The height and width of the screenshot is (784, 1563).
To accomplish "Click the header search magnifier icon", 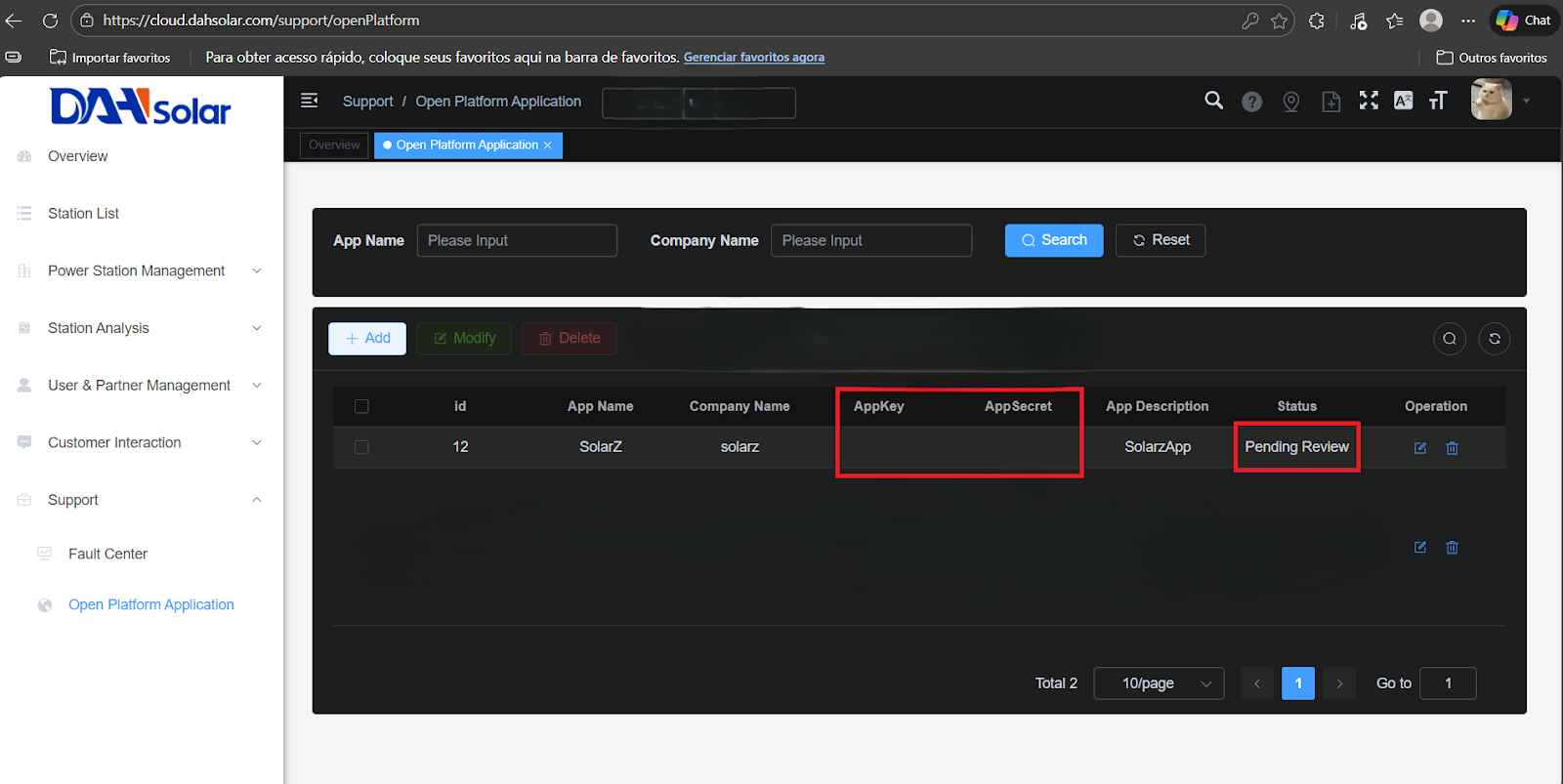I will click(1213, 101).
